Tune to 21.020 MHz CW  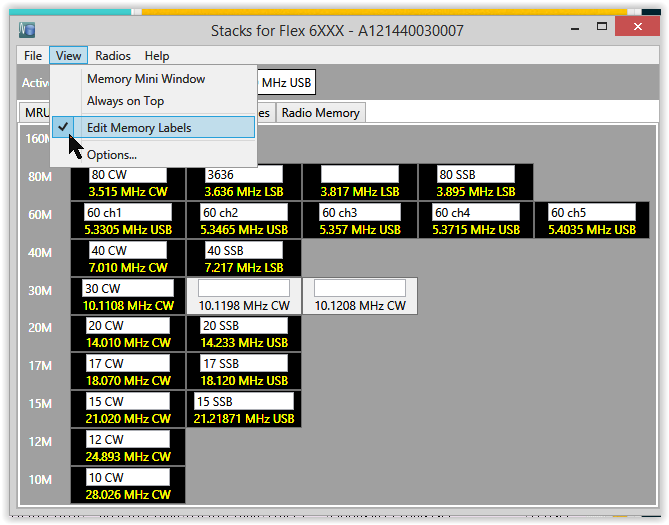click(128, 419)
